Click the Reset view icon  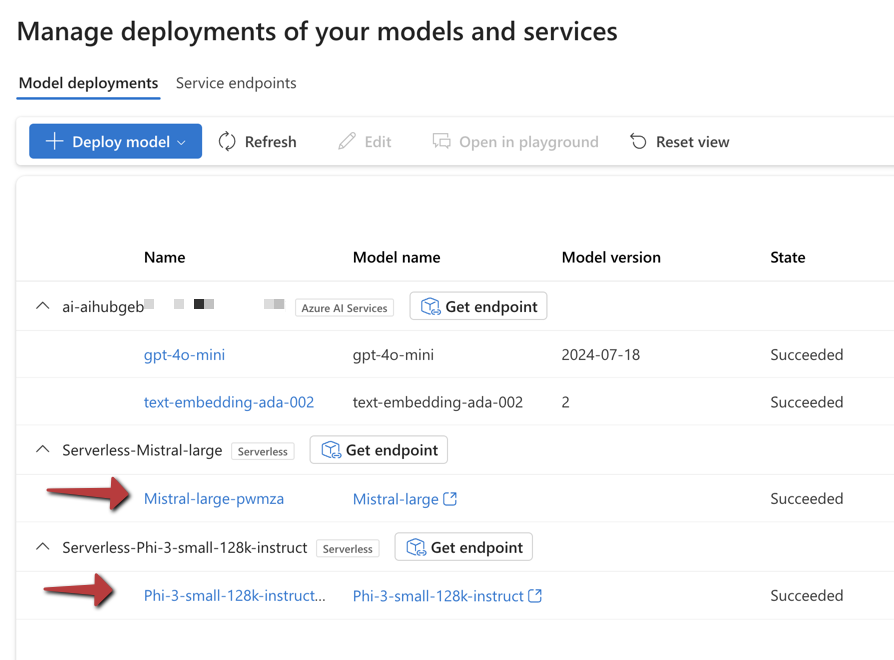(x=638, y=142)
